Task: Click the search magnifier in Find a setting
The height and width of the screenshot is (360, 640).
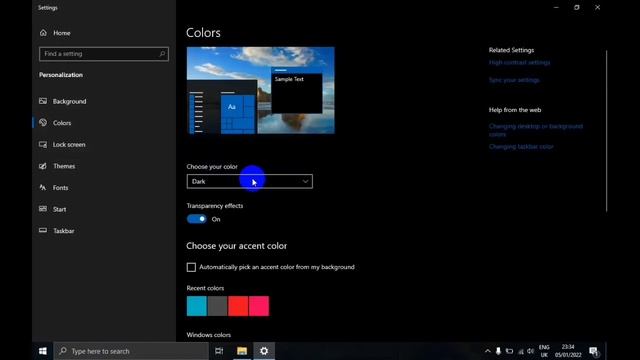Action: tap(162, 54)
